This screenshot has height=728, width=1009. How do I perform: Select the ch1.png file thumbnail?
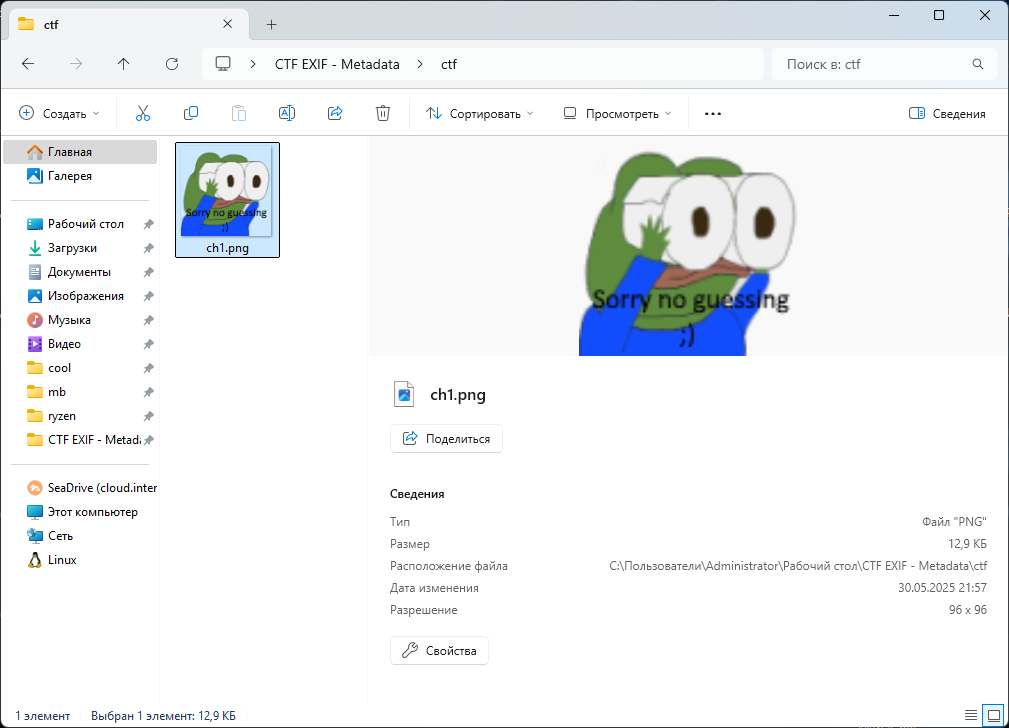click(x=227, y=200)
